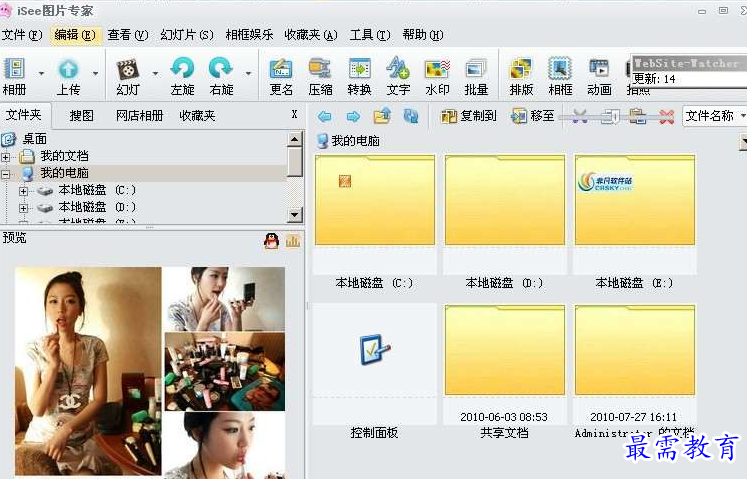This screenshot has height=479, width=747.
Task: Open histogram icon in preview panel
Action: point(293,241)
